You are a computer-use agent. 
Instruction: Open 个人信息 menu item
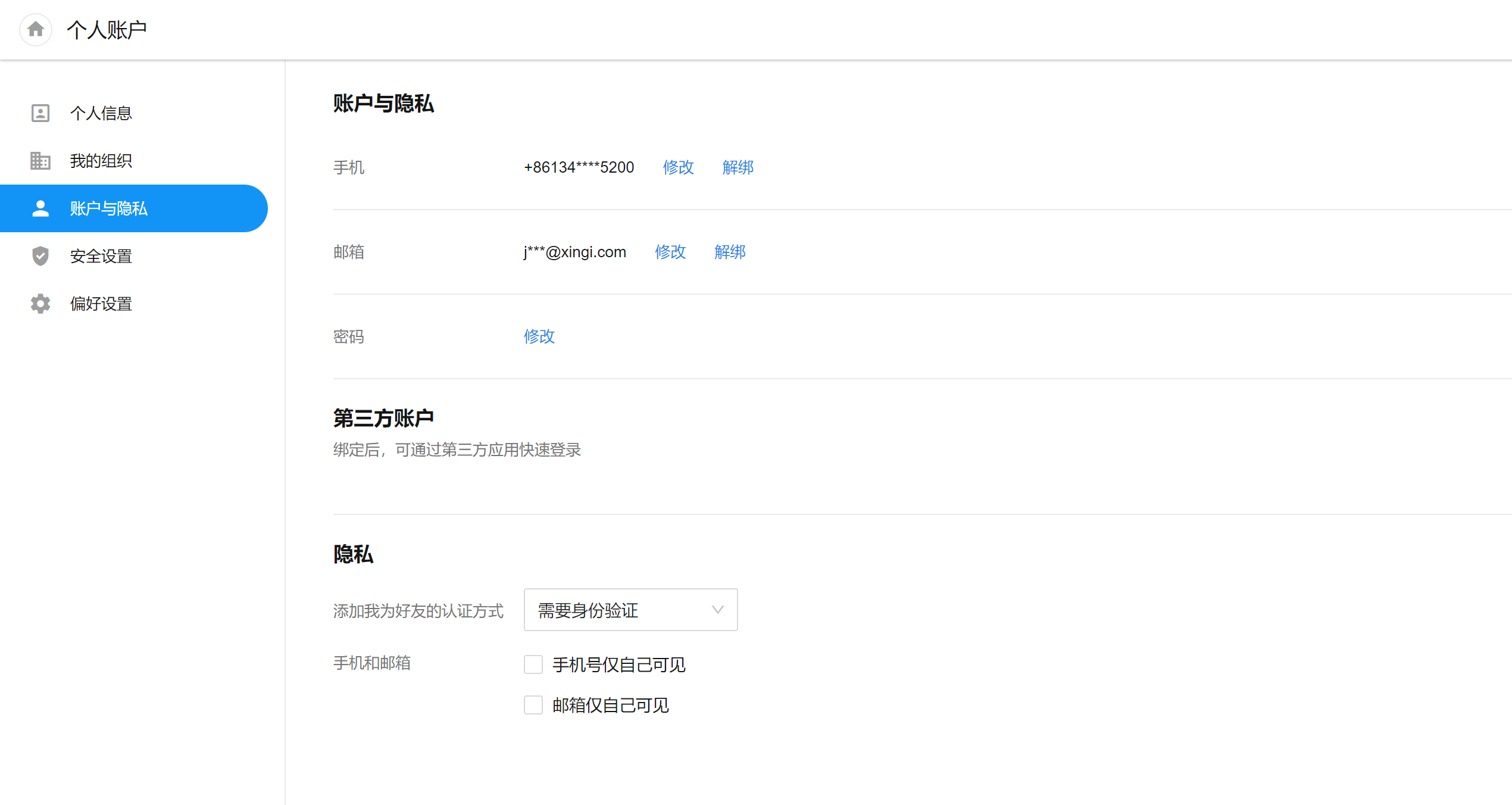(x=101, y=113)
